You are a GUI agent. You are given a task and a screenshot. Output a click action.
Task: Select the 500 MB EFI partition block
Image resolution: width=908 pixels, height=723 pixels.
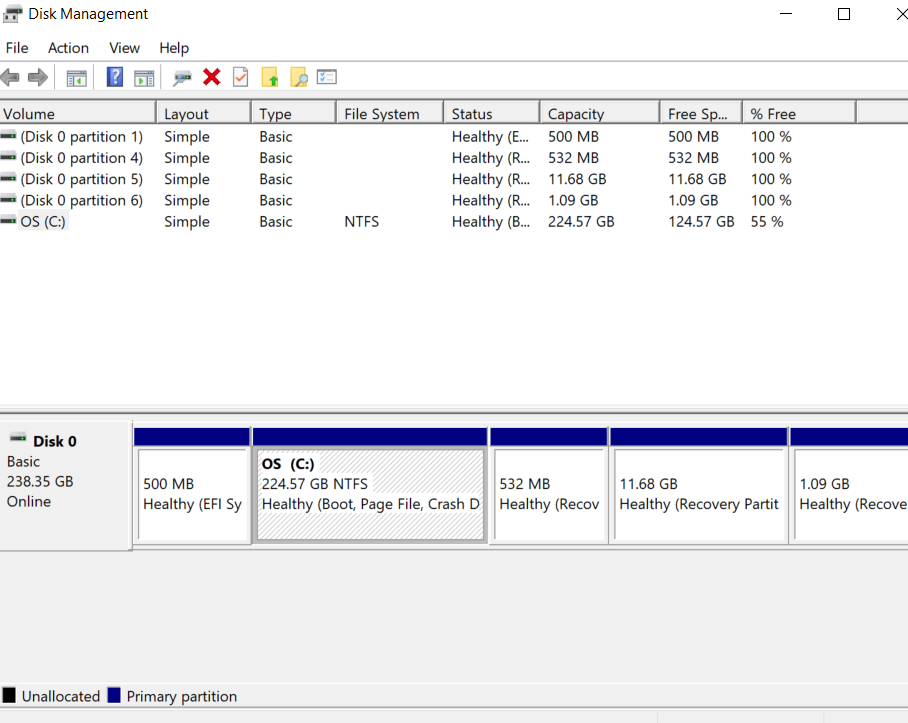pyautogui.click(x=192, y=494)
